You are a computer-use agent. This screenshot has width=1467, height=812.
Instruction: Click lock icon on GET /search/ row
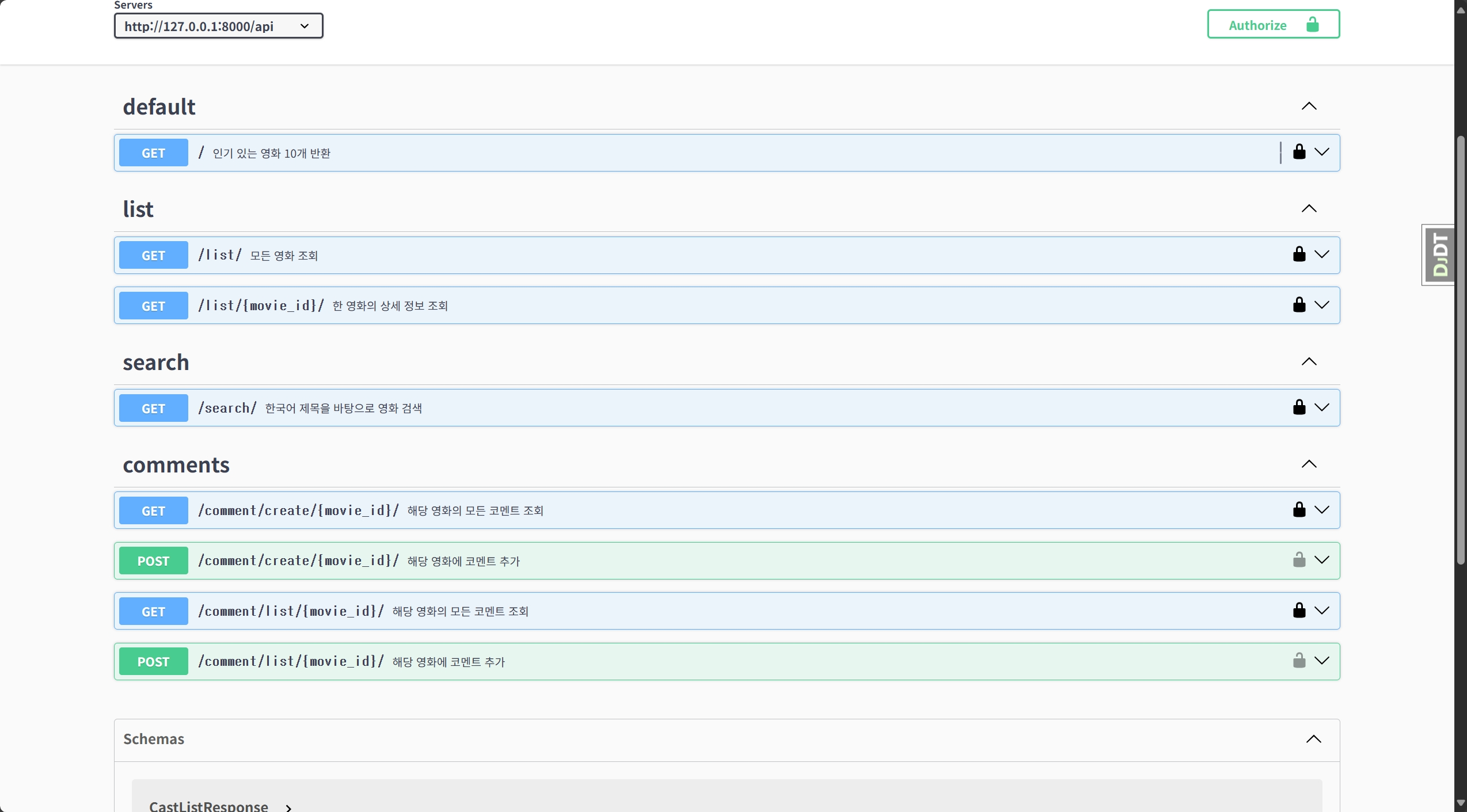[x=1299, y=407]
